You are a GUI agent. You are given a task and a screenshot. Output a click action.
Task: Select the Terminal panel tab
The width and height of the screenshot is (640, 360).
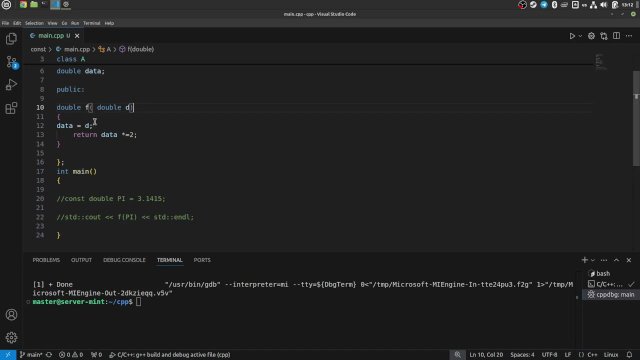(x=170, y=260)
